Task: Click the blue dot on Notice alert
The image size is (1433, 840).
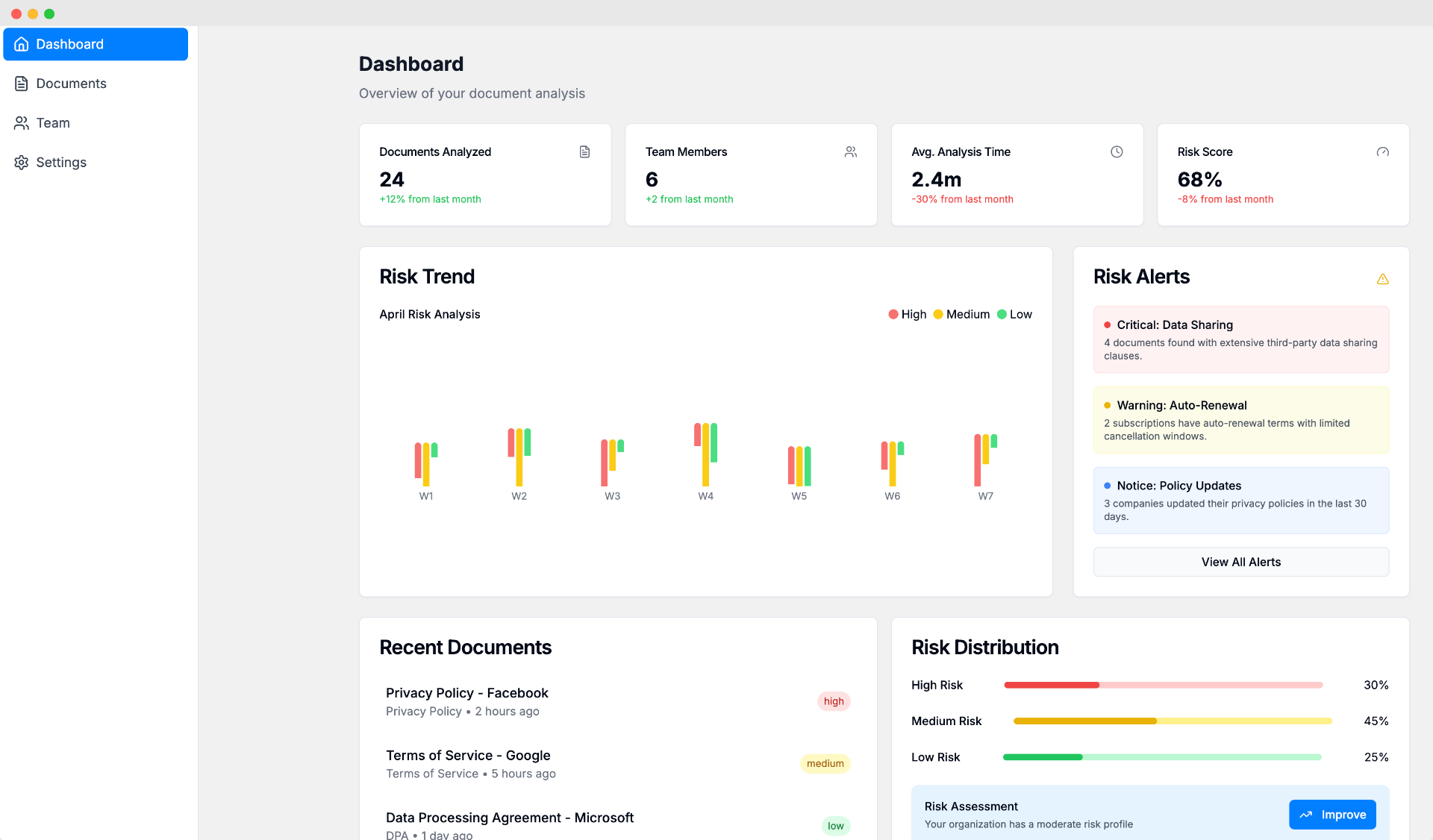Action: (1108, 486)
